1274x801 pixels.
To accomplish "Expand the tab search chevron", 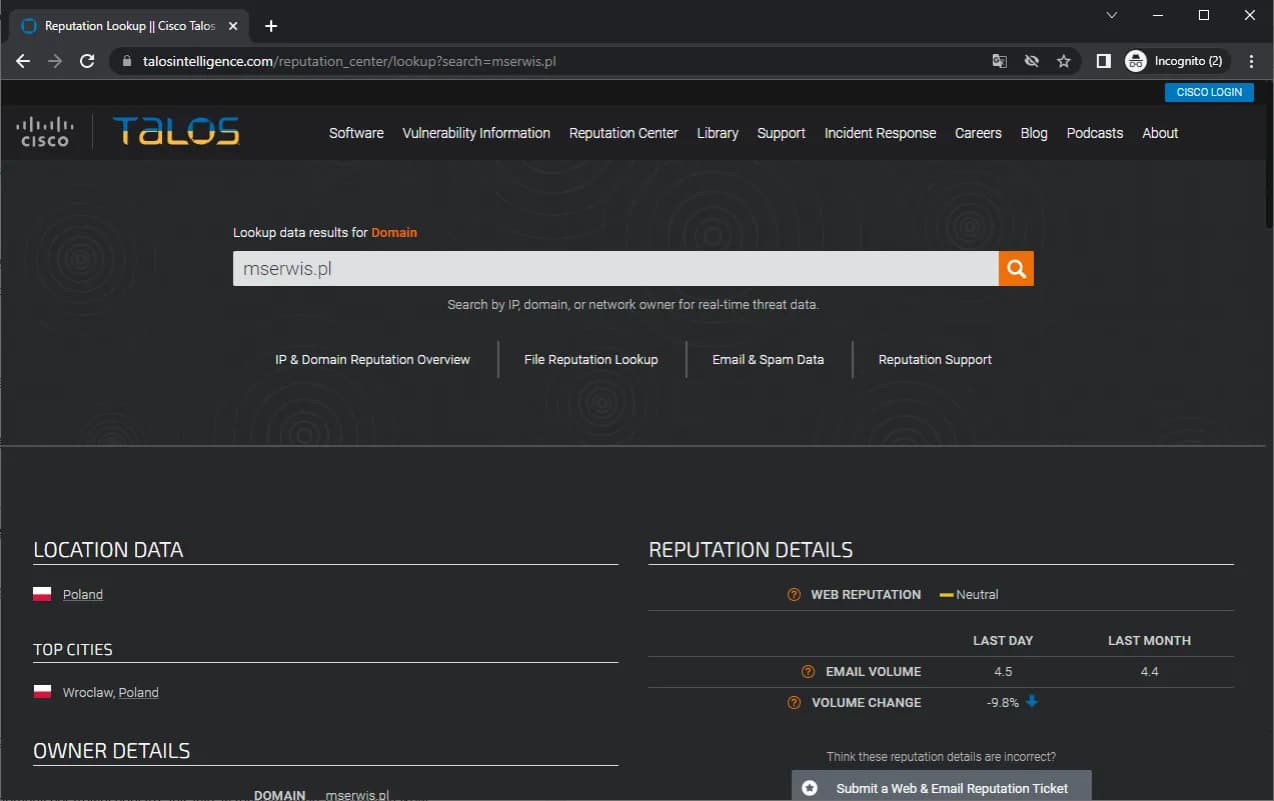I will coord(1112,15).
